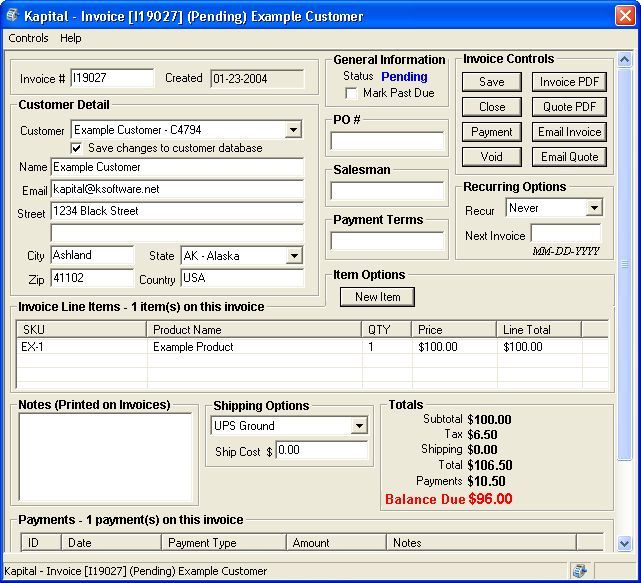Open the Help menu
Screen dimensions: 641x583
(x=71, y=38)
